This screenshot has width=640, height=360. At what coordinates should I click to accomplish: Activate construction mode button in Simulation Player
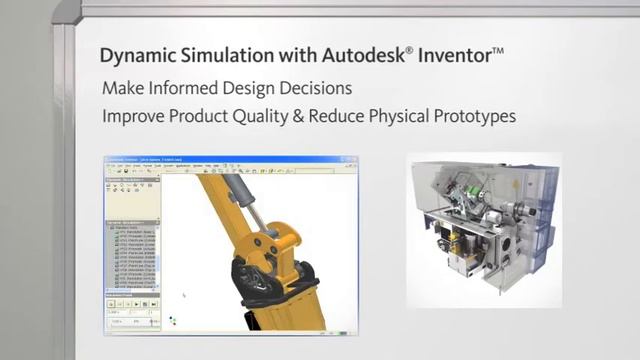point(111,304)
